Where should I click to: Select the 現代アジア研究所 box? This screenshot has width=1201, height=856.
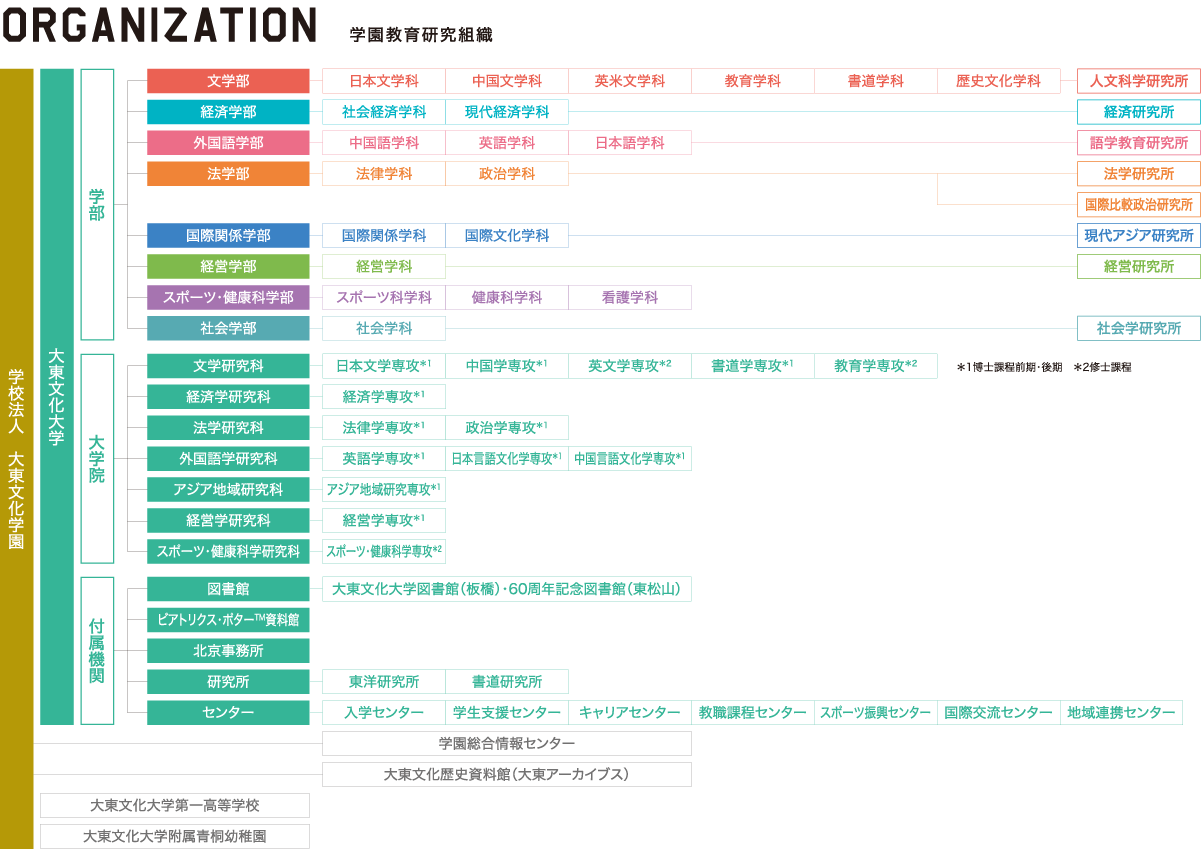[1139, 236]
